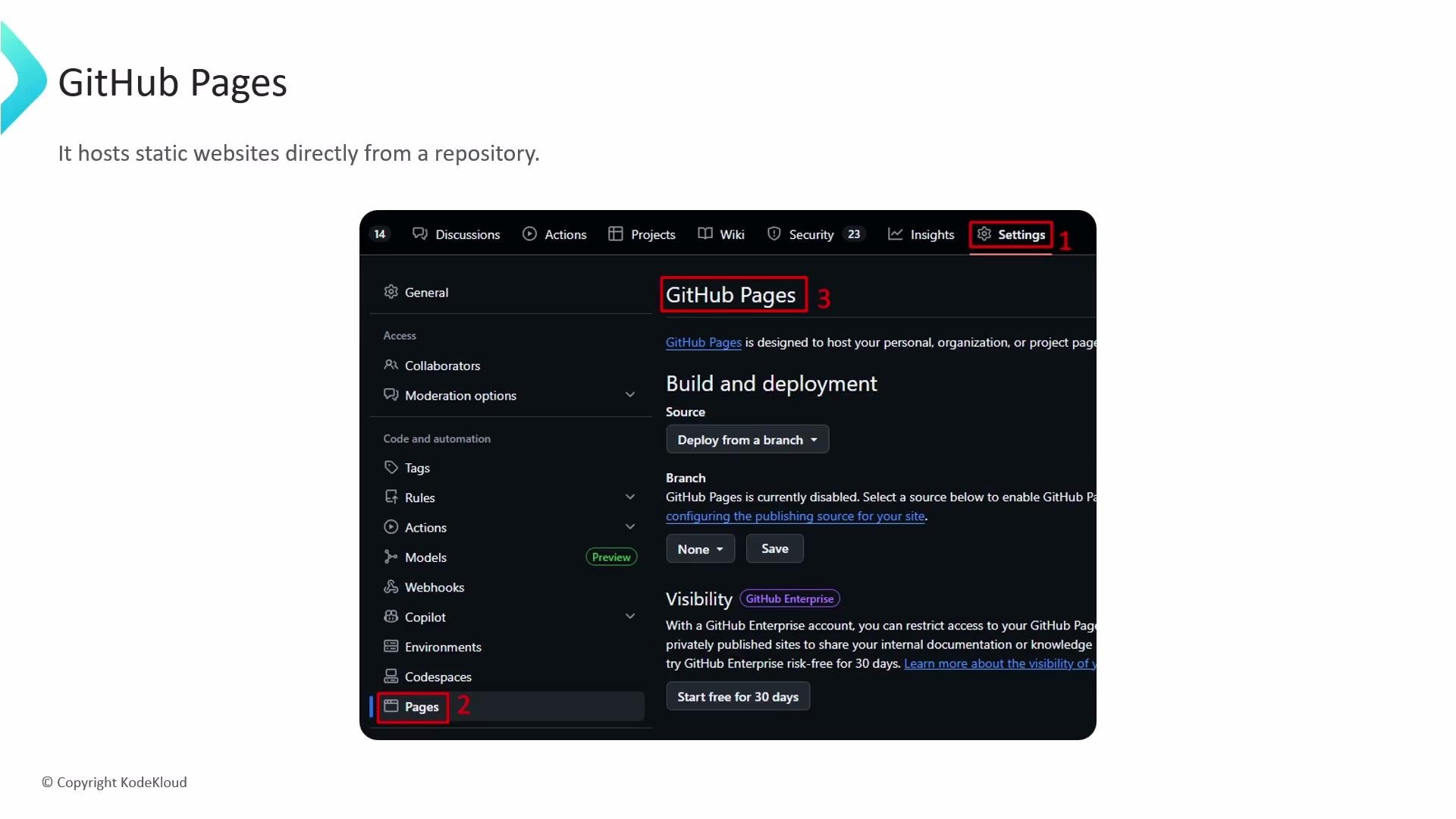Click the Code and automation section label
The height and width of the screenshot is (819, 1456).
(x=437, y=438)
